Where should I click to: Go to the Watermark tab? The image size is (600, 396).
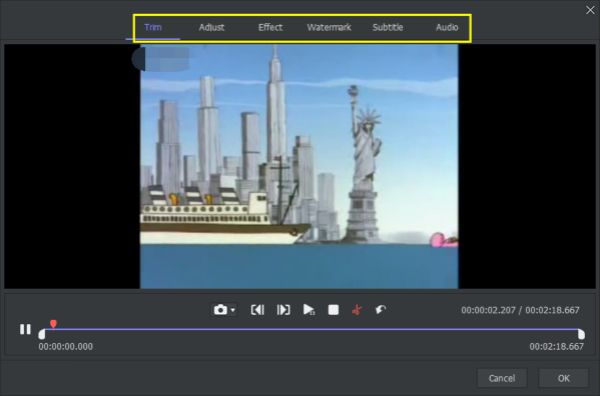[x=329, y=27]
